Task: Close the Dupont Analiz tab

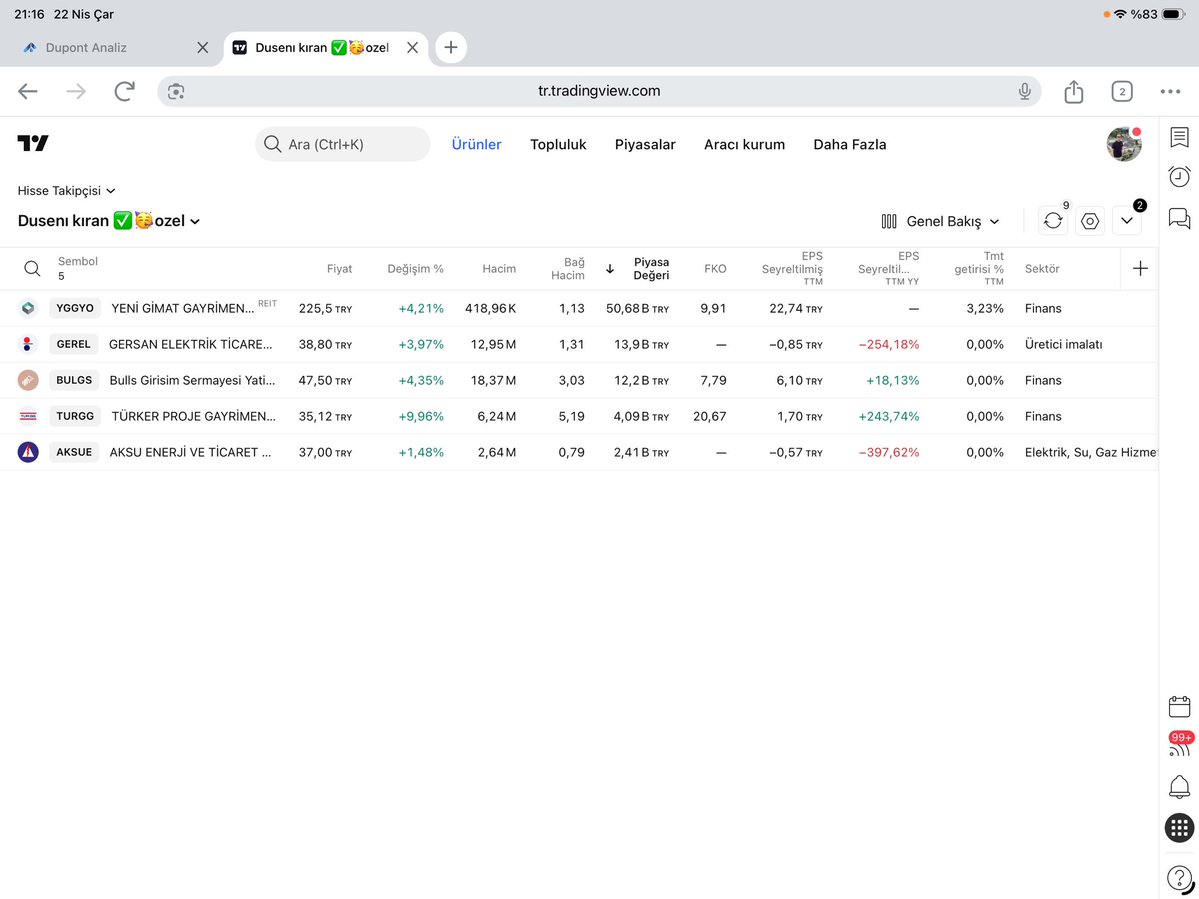Action: 203,47
